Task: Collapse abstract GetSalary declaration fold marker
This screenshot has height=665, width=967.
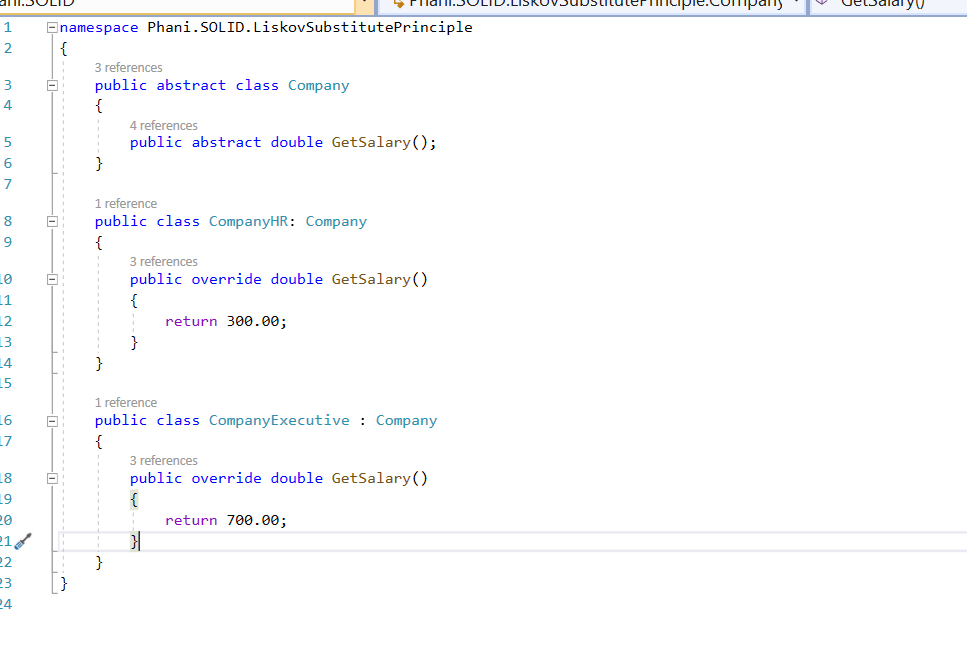Action: [52, 142]
